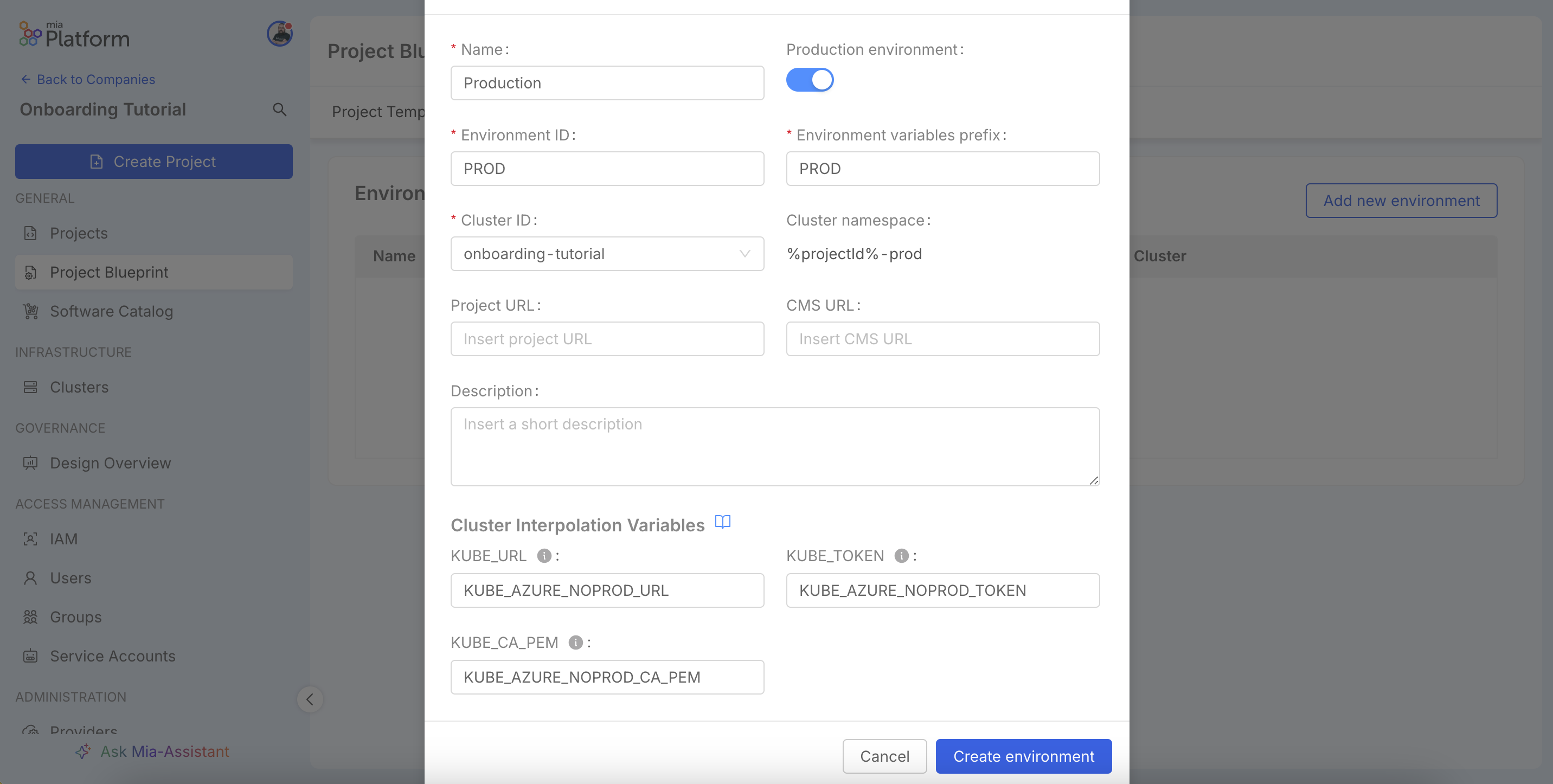Click the Create Project button
The width and height of the screenshot is (1553, 784).
tap(154, 162)
